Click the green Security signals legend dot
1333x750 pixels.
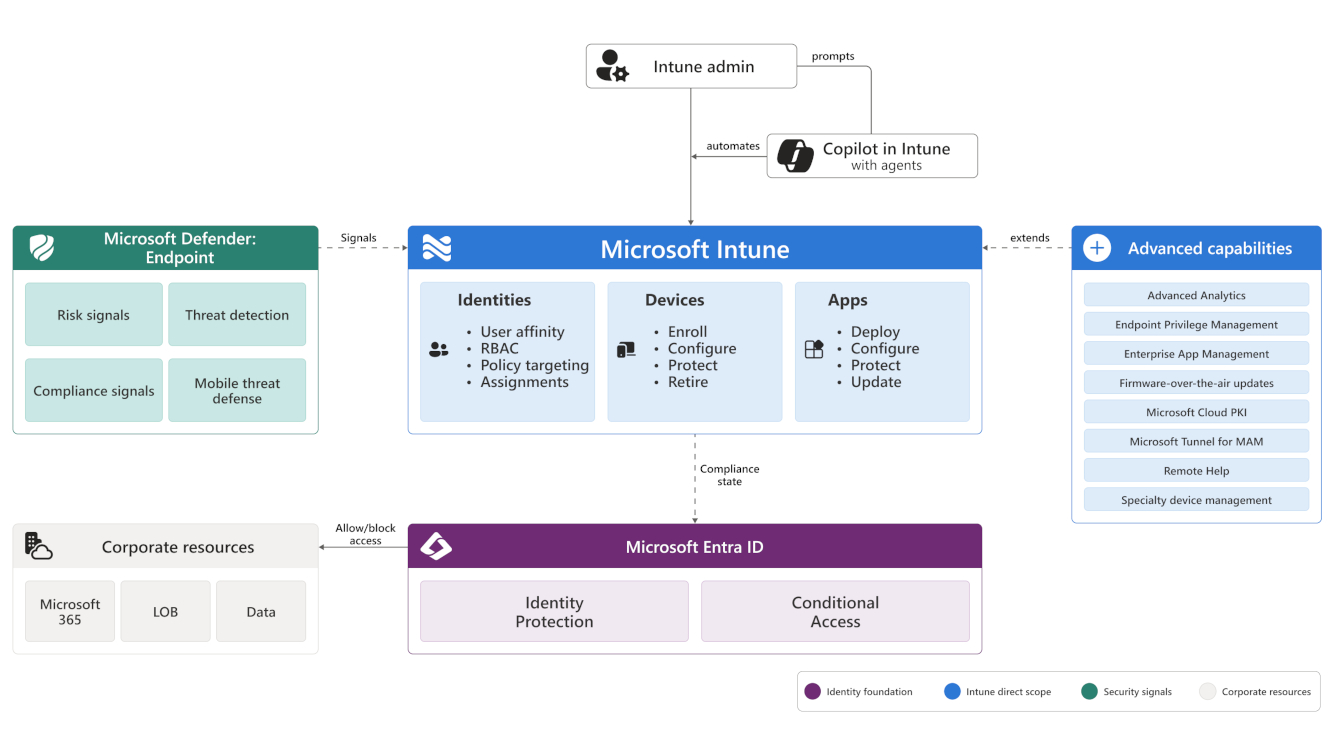[1090, 691]
